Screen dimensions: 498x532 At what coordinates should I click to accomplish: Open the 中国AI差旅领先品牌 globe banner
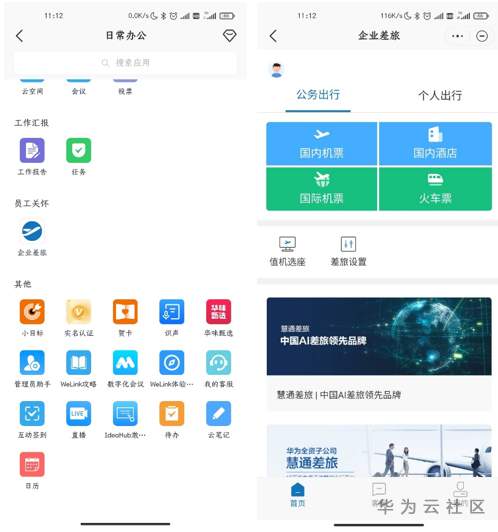tap(379, 336)
